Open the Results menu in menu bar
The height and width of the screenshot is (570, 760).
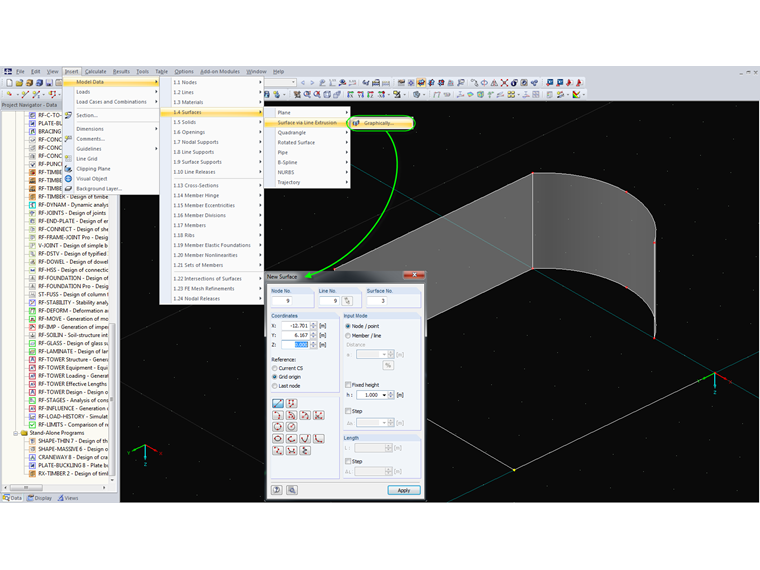point(121,71)
